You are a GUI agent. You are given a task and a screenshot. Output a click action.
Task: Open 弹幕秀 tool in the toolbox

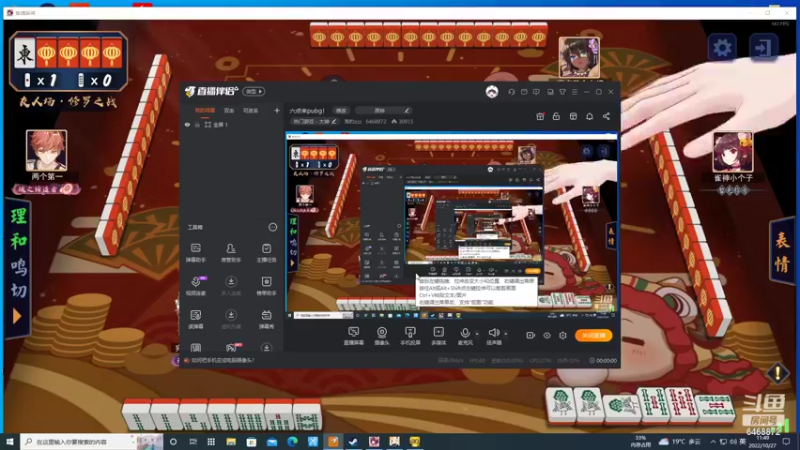coord(266,319)
